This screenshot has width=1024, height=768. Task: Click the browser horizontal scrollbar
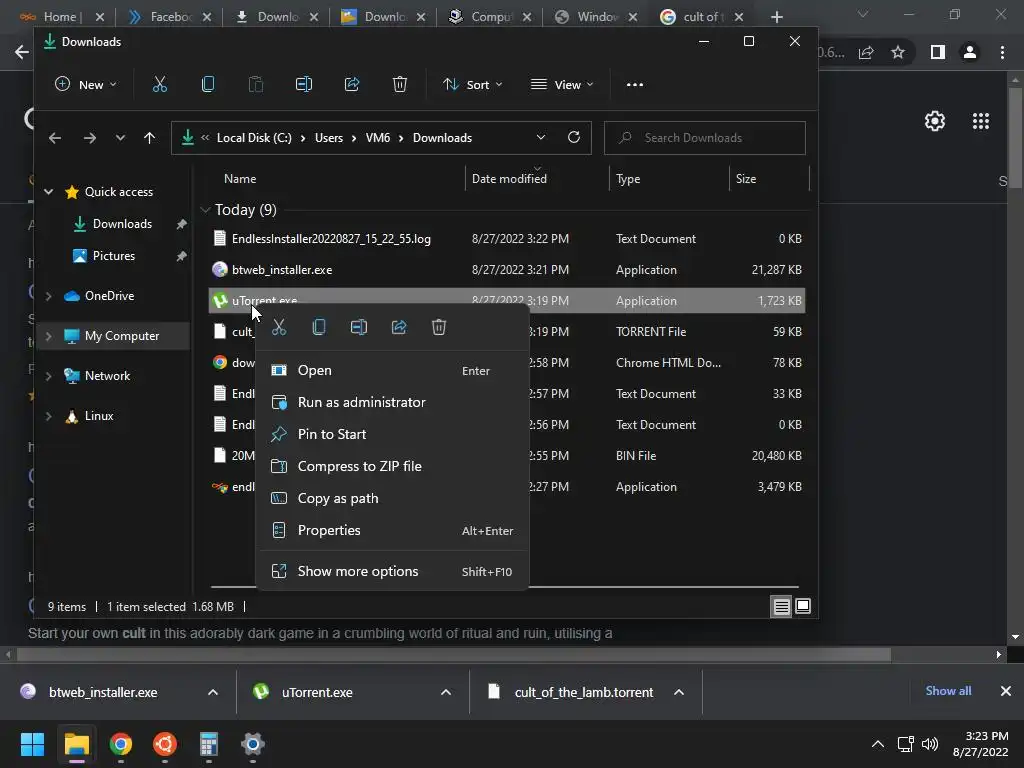pyautogui.click(x=454, y=654)
